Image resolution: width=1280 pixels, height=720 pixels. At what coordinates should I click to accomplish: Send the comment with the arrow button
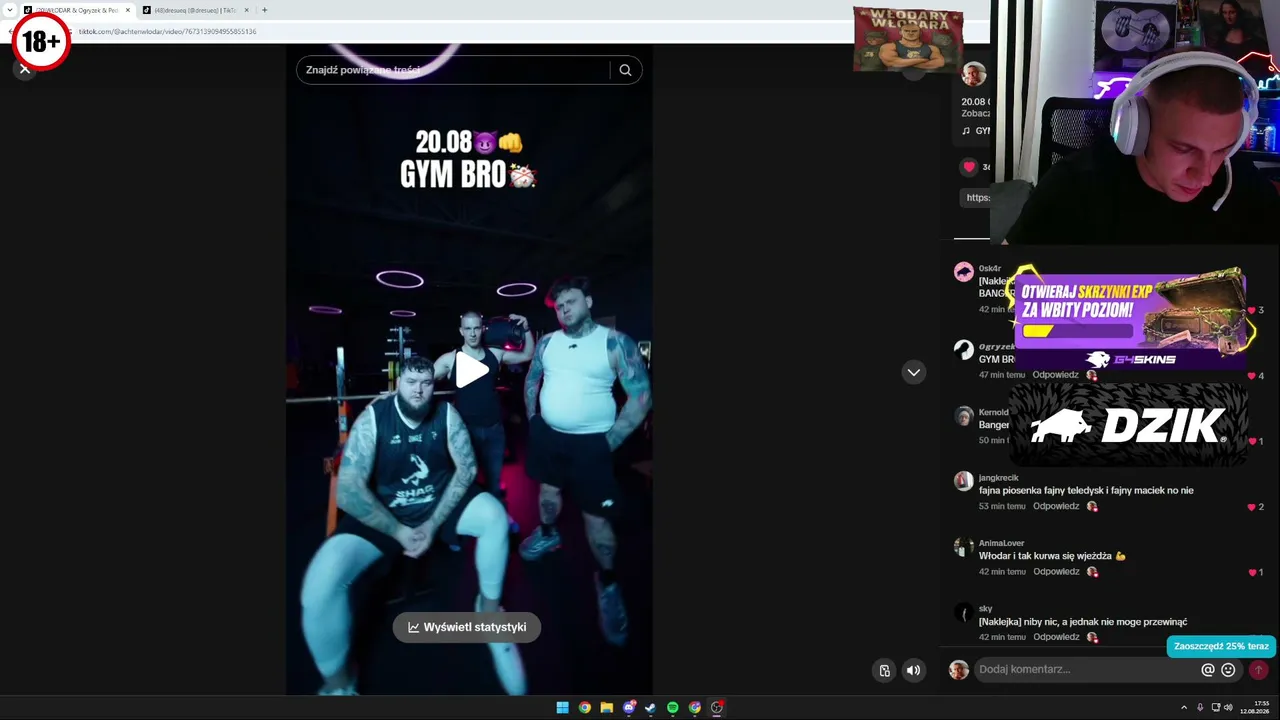point(1259,670)
